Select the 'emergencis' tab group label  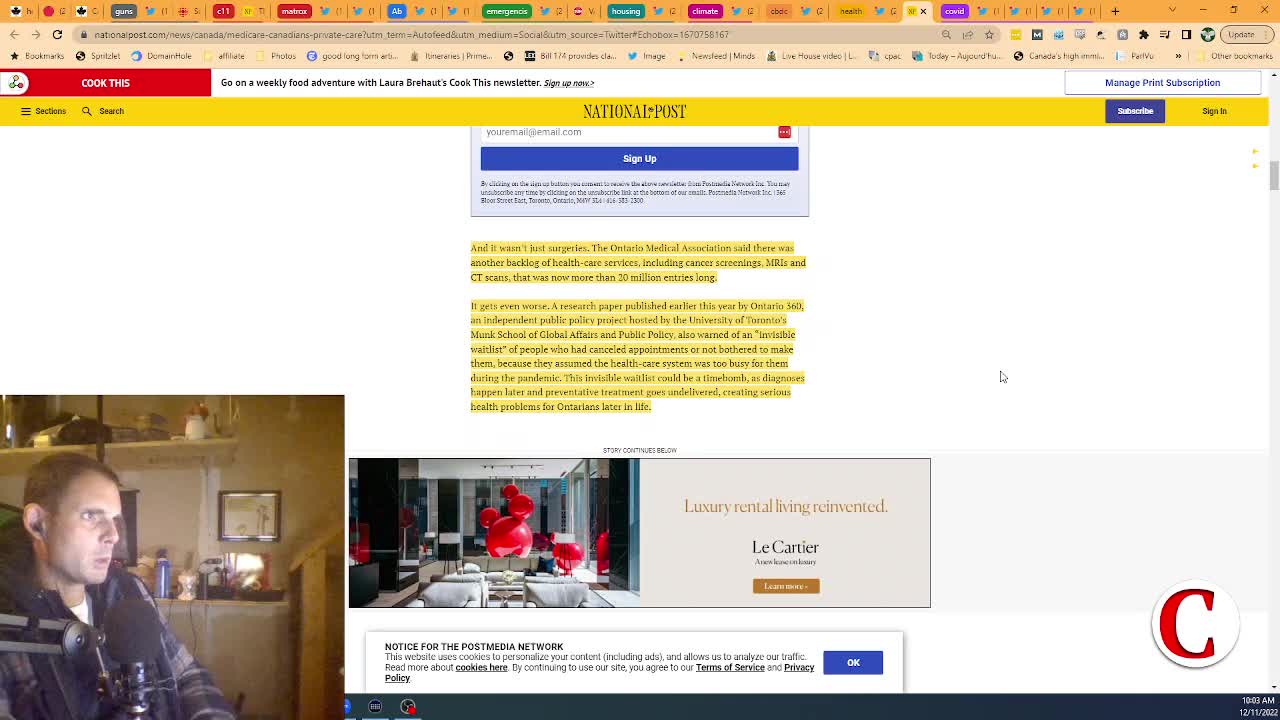coord(506,11)
